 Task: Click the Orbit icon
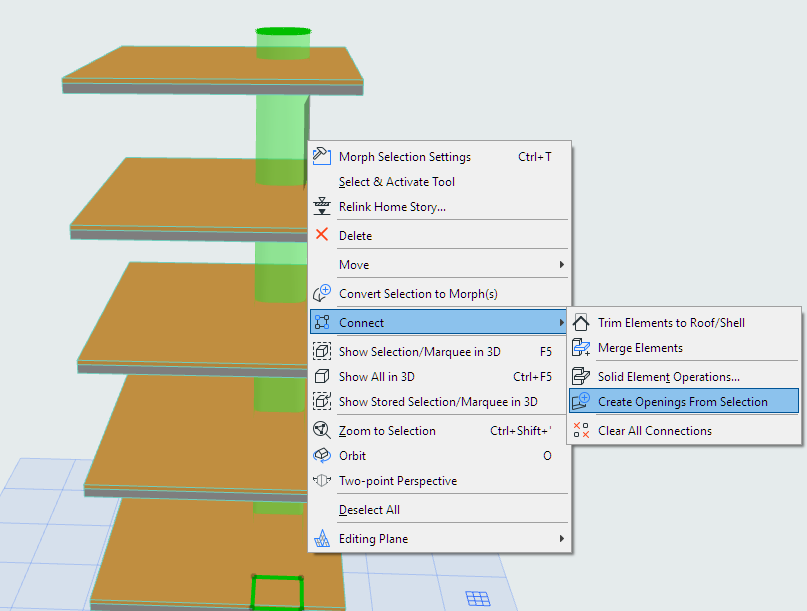point(322,455)
